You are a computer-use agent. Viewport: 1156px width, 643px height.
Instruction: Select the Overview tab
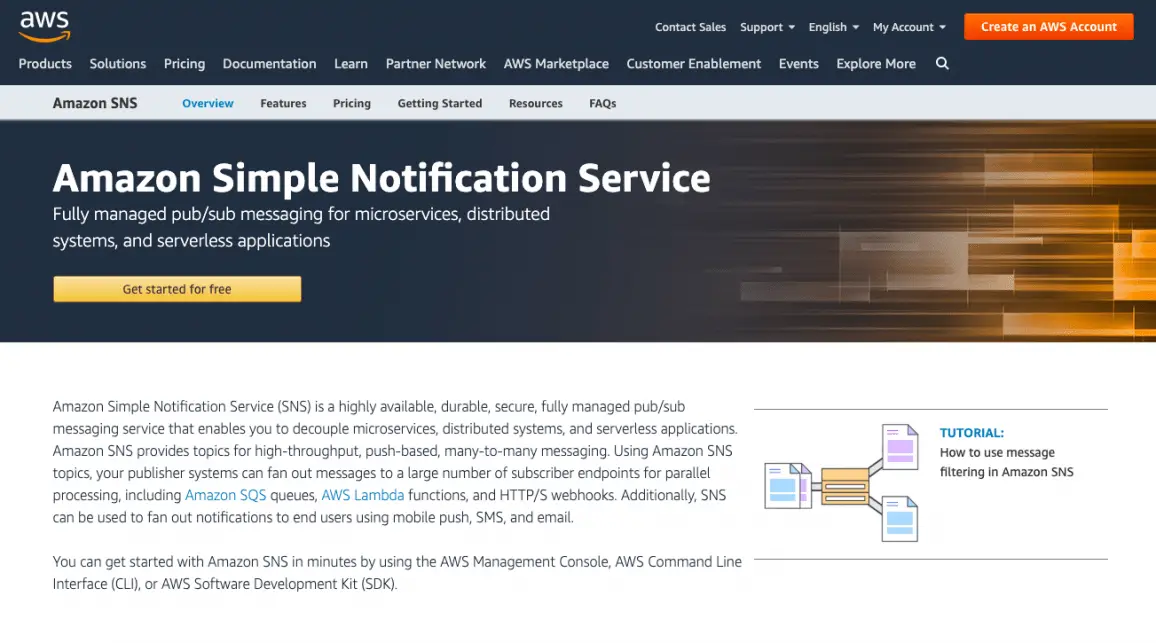tap(208, 103)
